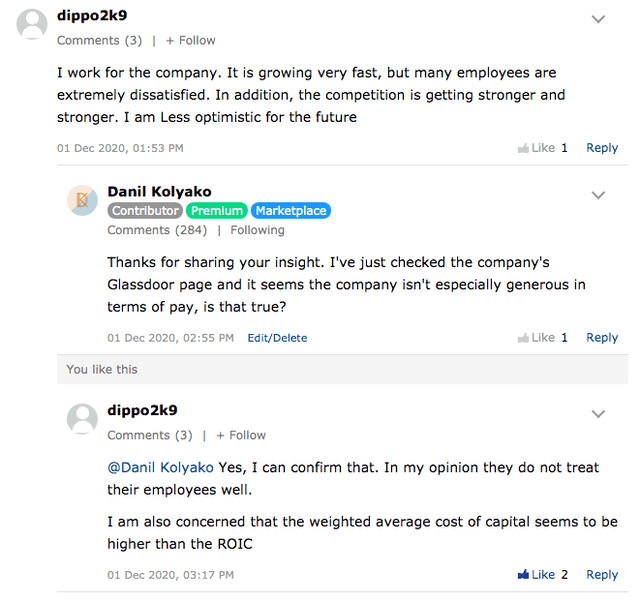640x601 pixels.
Task: Click the Marketplace badge
Action: pos(290,211)
